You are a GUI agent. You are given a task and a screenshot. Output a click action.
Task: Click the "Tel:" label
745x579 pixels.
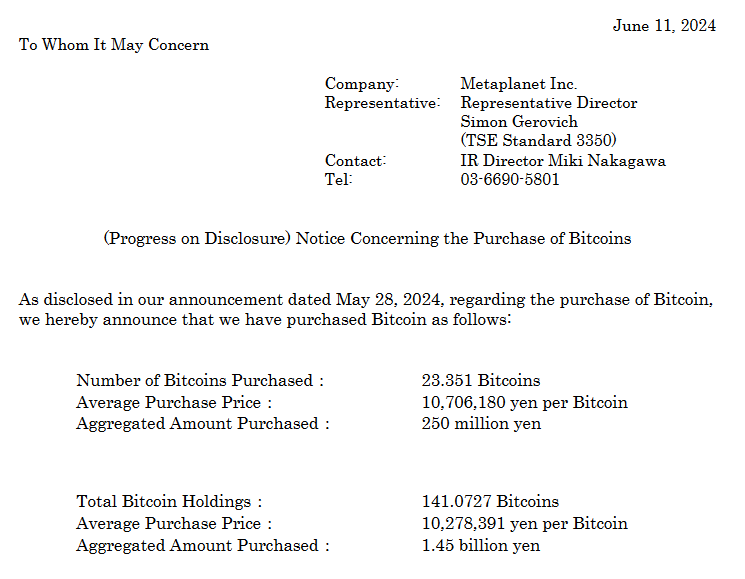[339, 180]
